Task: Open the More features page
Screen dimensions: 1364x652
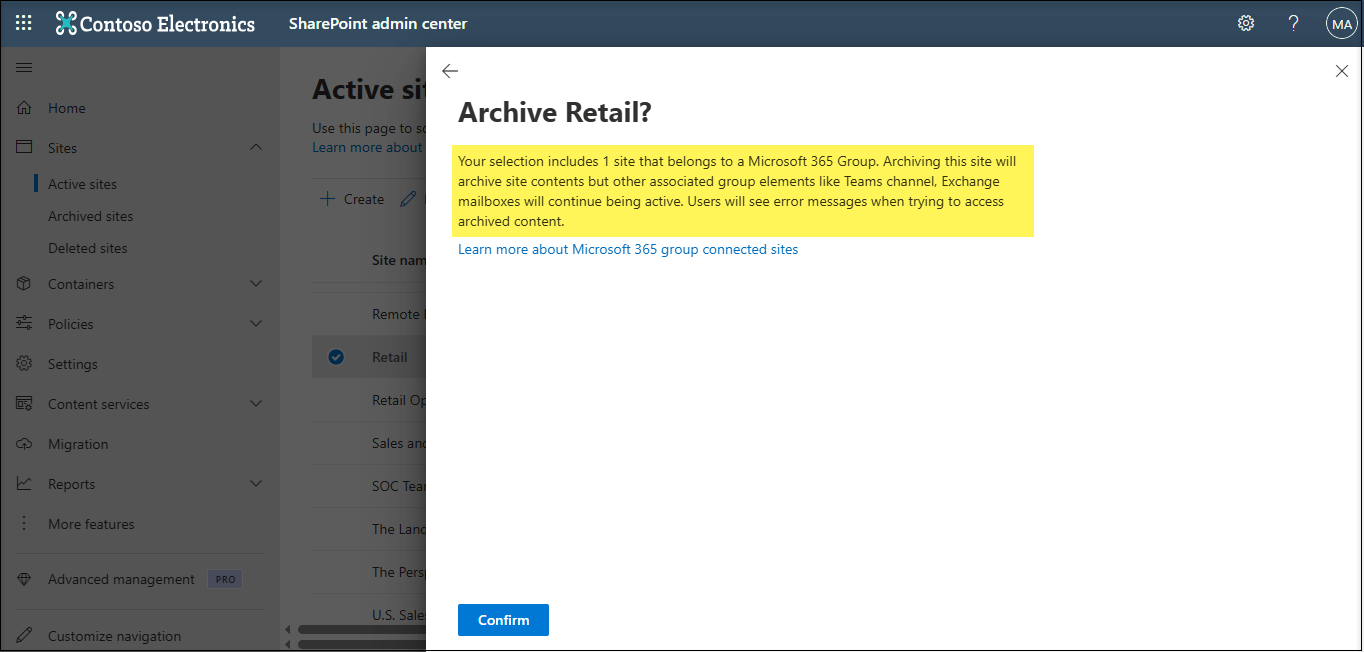Action: pos(91,523)
